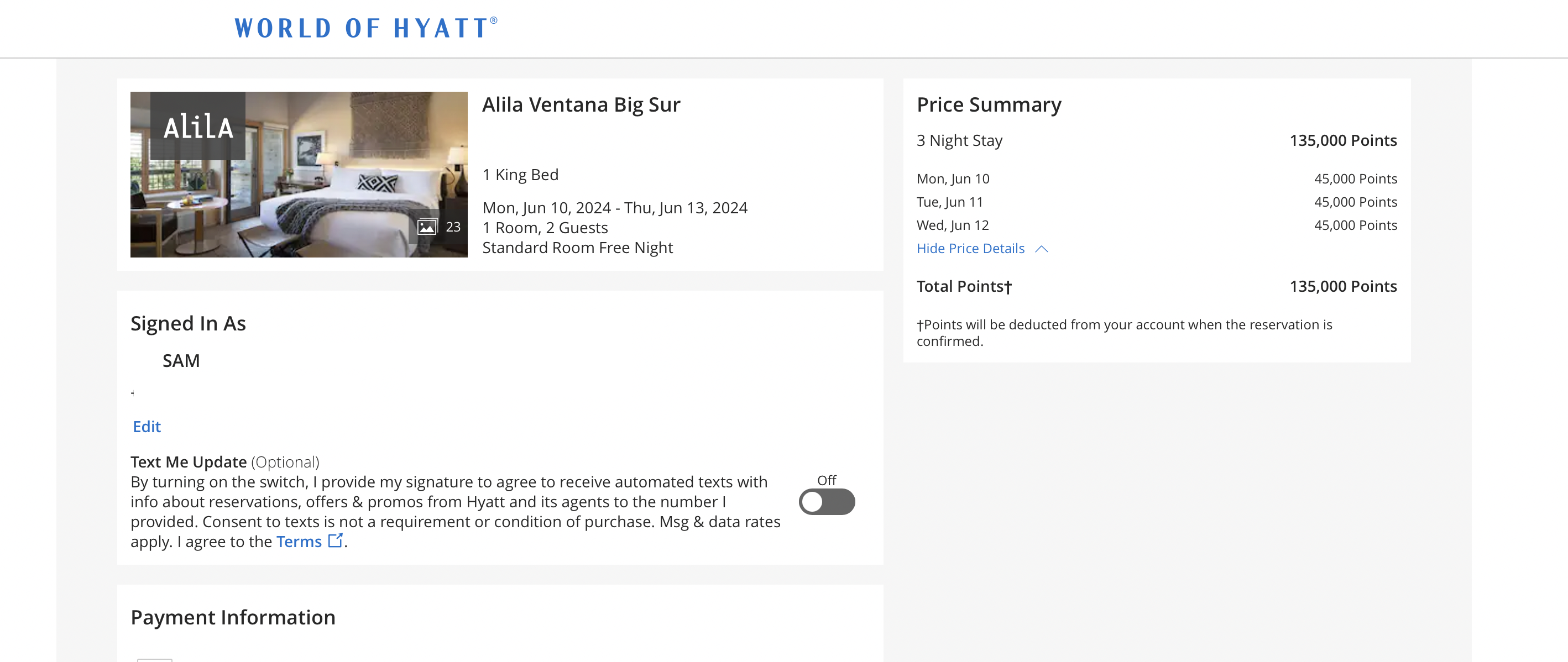
Task: Collapse price details using the chevron arrow
Action: (x=1042, y=249)
